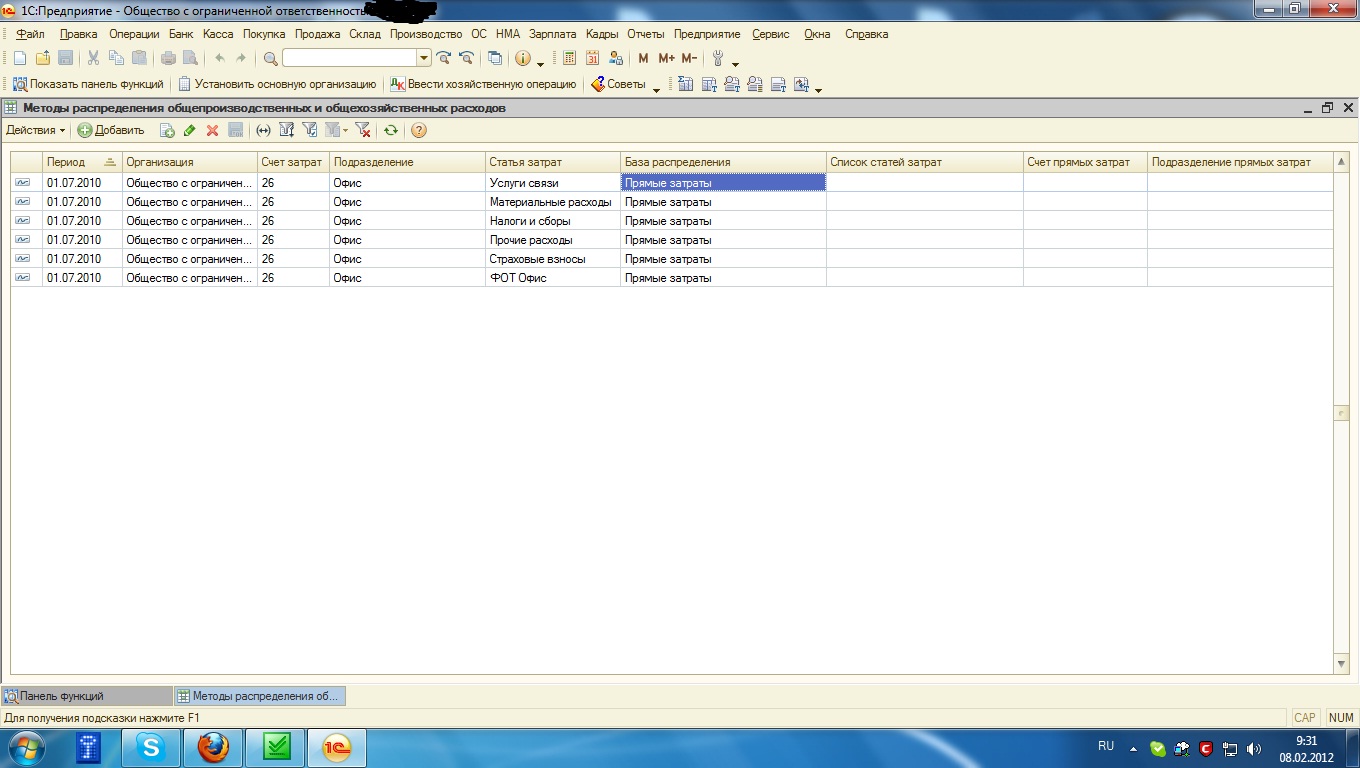Click Установить основную организацию button
This screenshot has height=768, width=1360.
277,85
